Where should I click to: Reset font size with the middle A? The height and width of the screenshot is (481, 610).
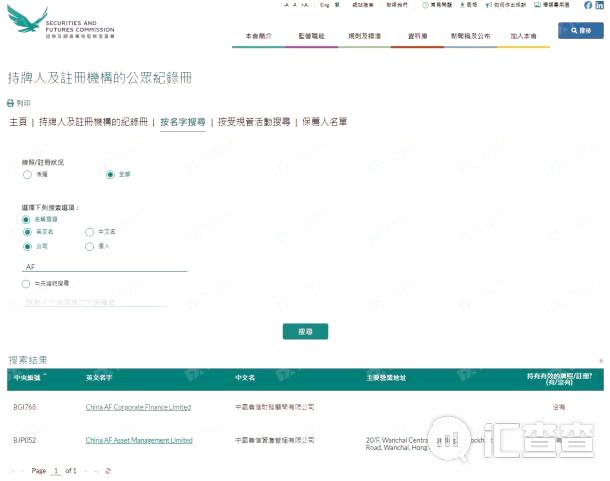[295, 5]
